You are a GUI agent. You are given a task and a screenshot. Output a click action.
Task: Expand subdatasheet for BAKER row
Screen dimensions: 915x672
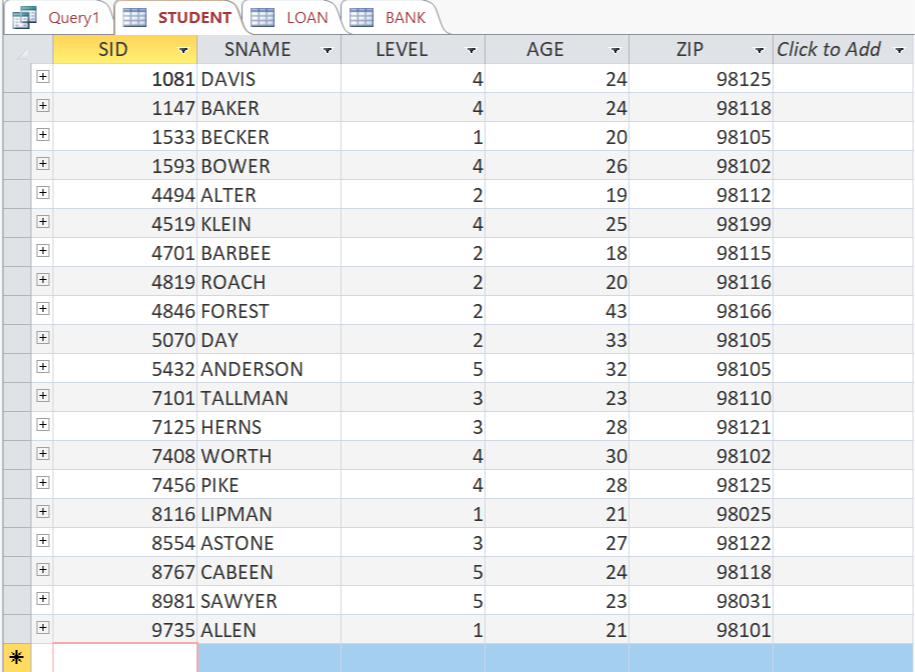43,106
